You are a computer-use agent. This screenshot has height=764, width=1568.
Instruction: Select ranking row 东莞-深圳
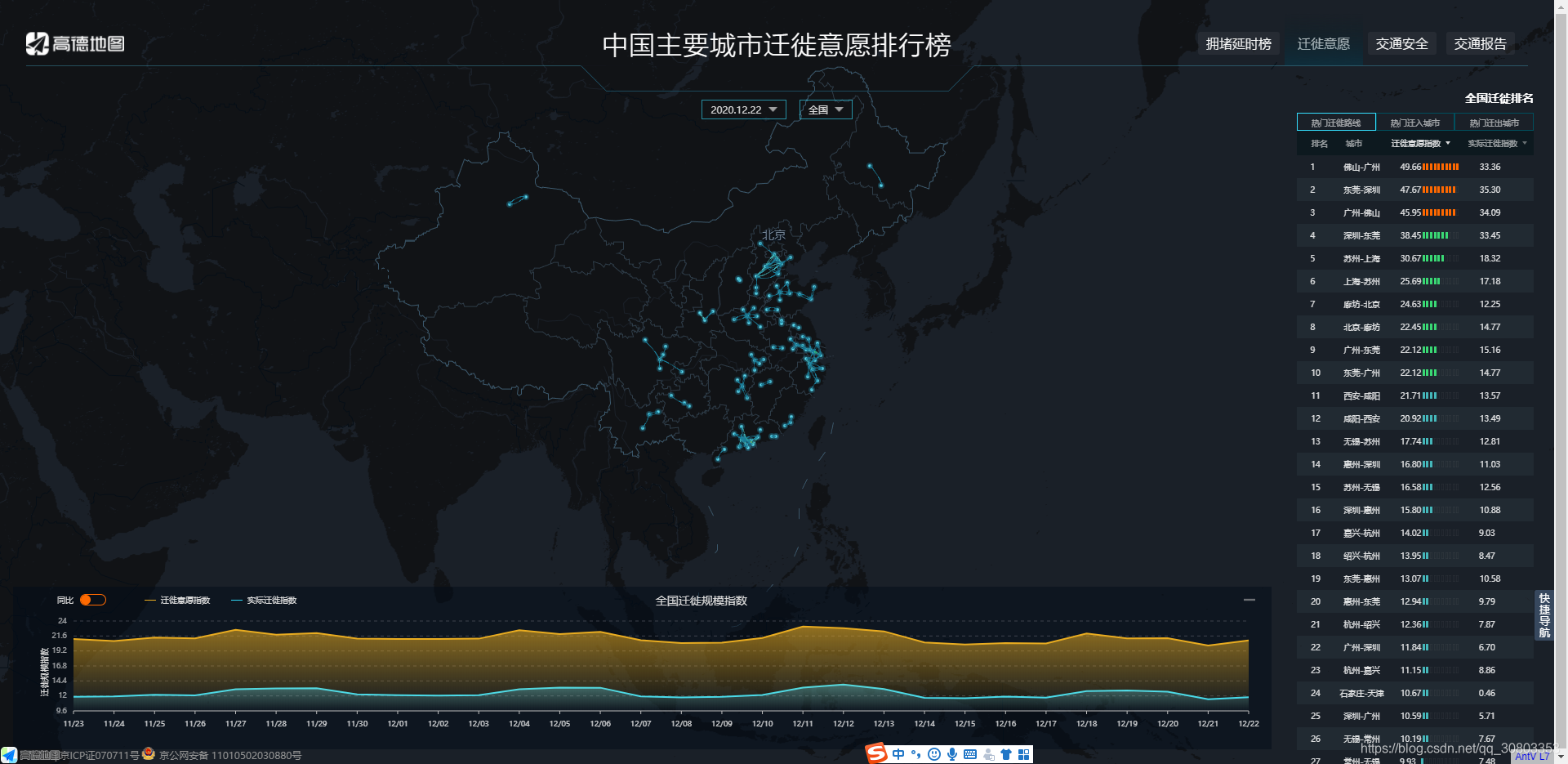1415,190
